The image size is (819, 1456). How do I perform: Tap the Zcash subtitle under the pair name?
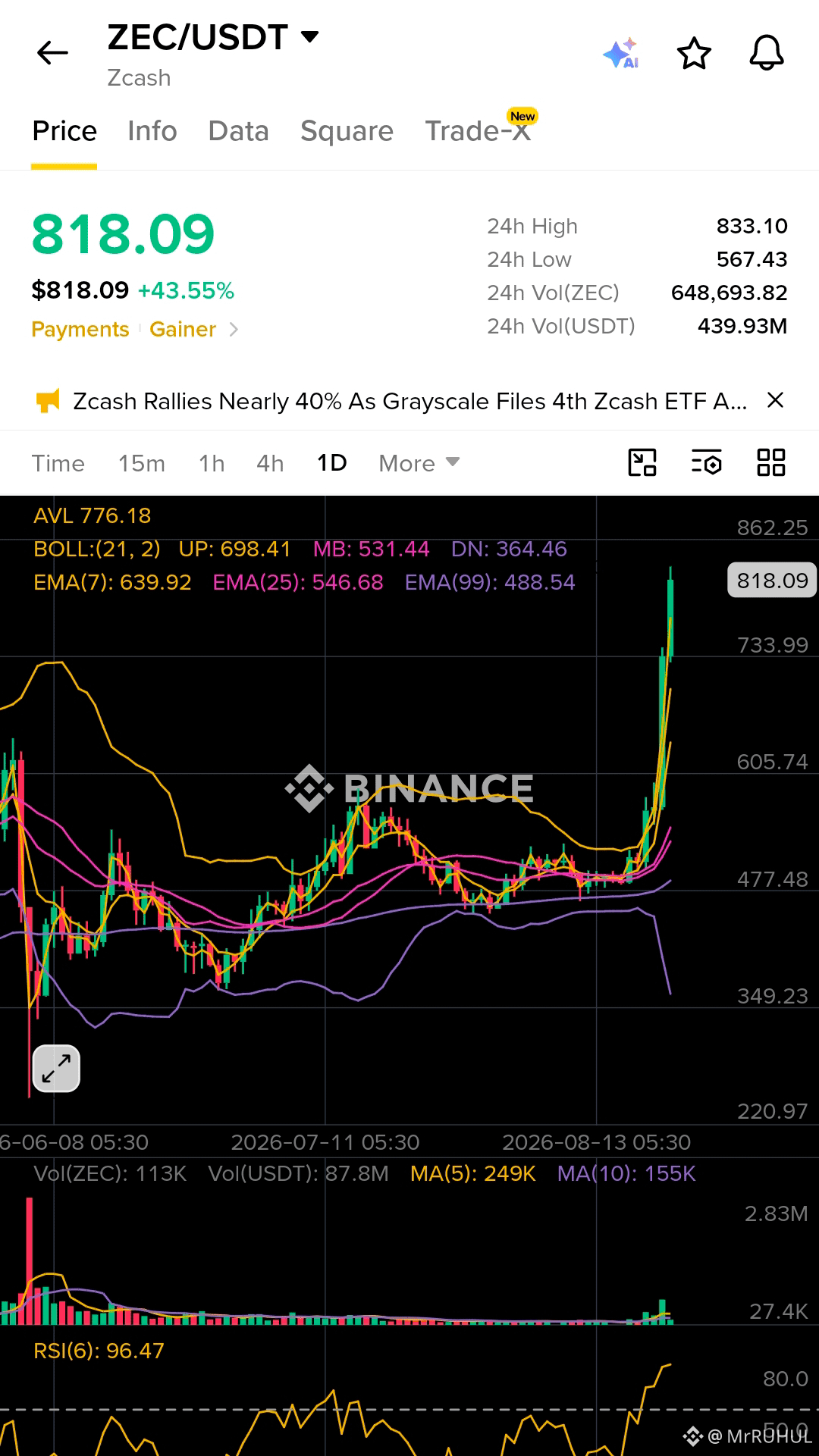[139, 78]
